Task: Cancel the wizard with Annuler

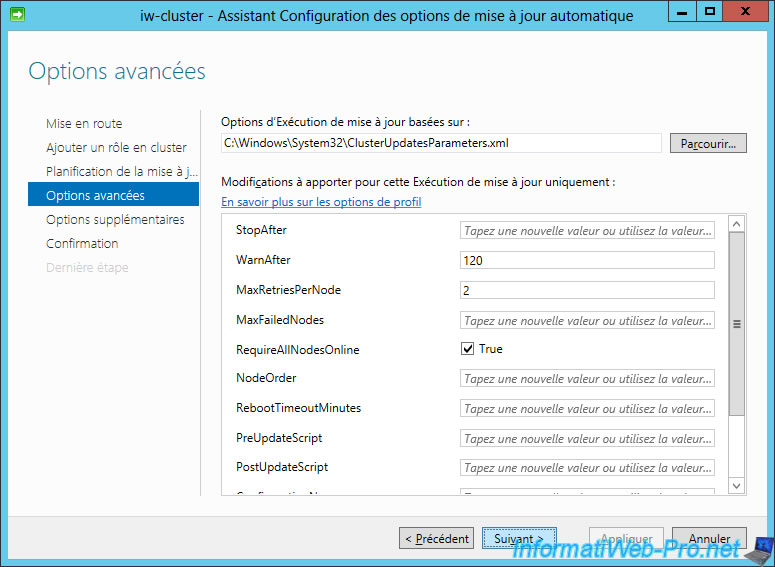Action: [709, 538]
